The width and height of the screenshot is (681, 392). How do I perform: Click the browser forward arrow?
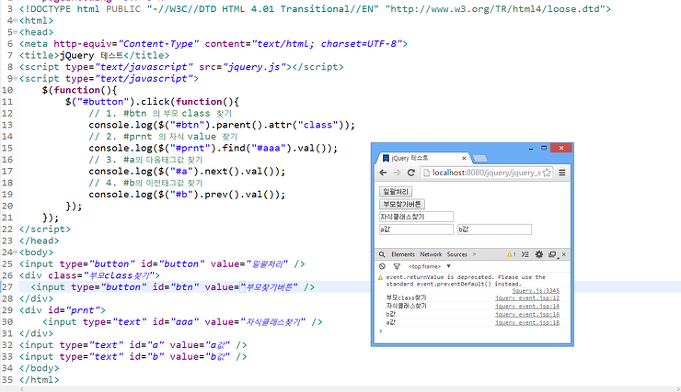(397, 173)
